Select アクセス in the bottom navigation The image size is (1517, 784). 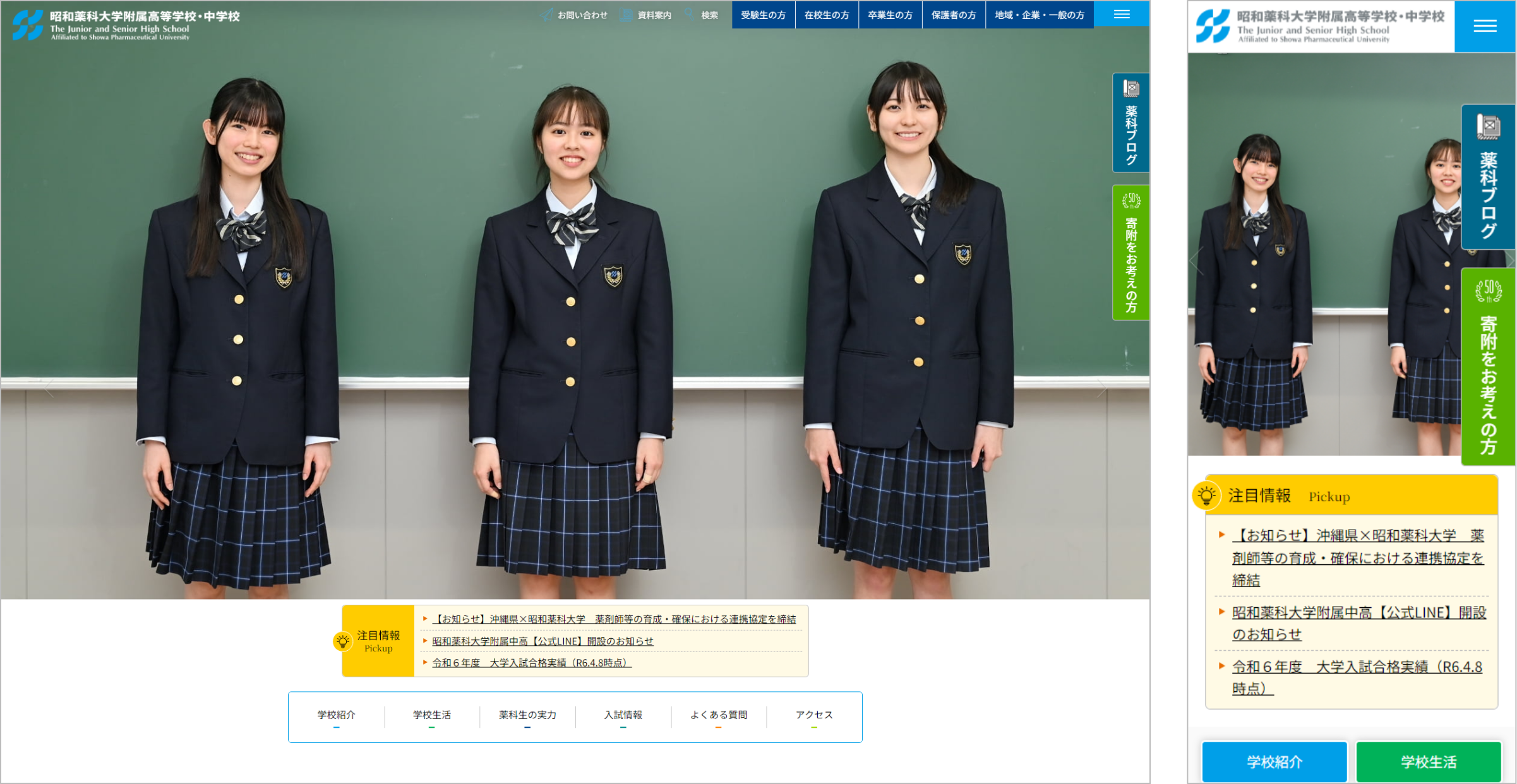coord(814,715)
